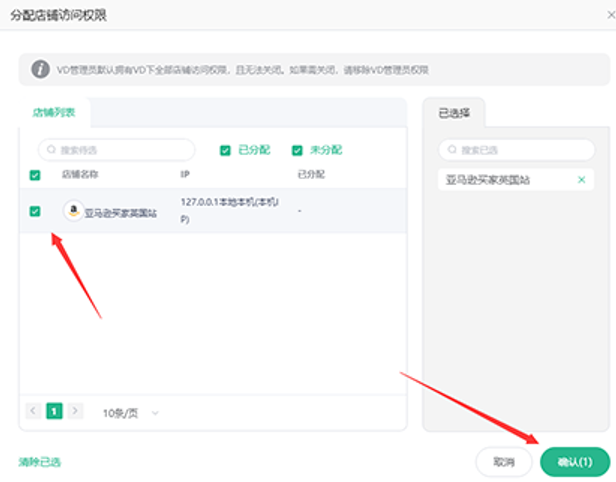Image resolution: width=616 pixels, height=482 pixels.
Task: Select page 1 in pagination
Action: coord(54,411)
